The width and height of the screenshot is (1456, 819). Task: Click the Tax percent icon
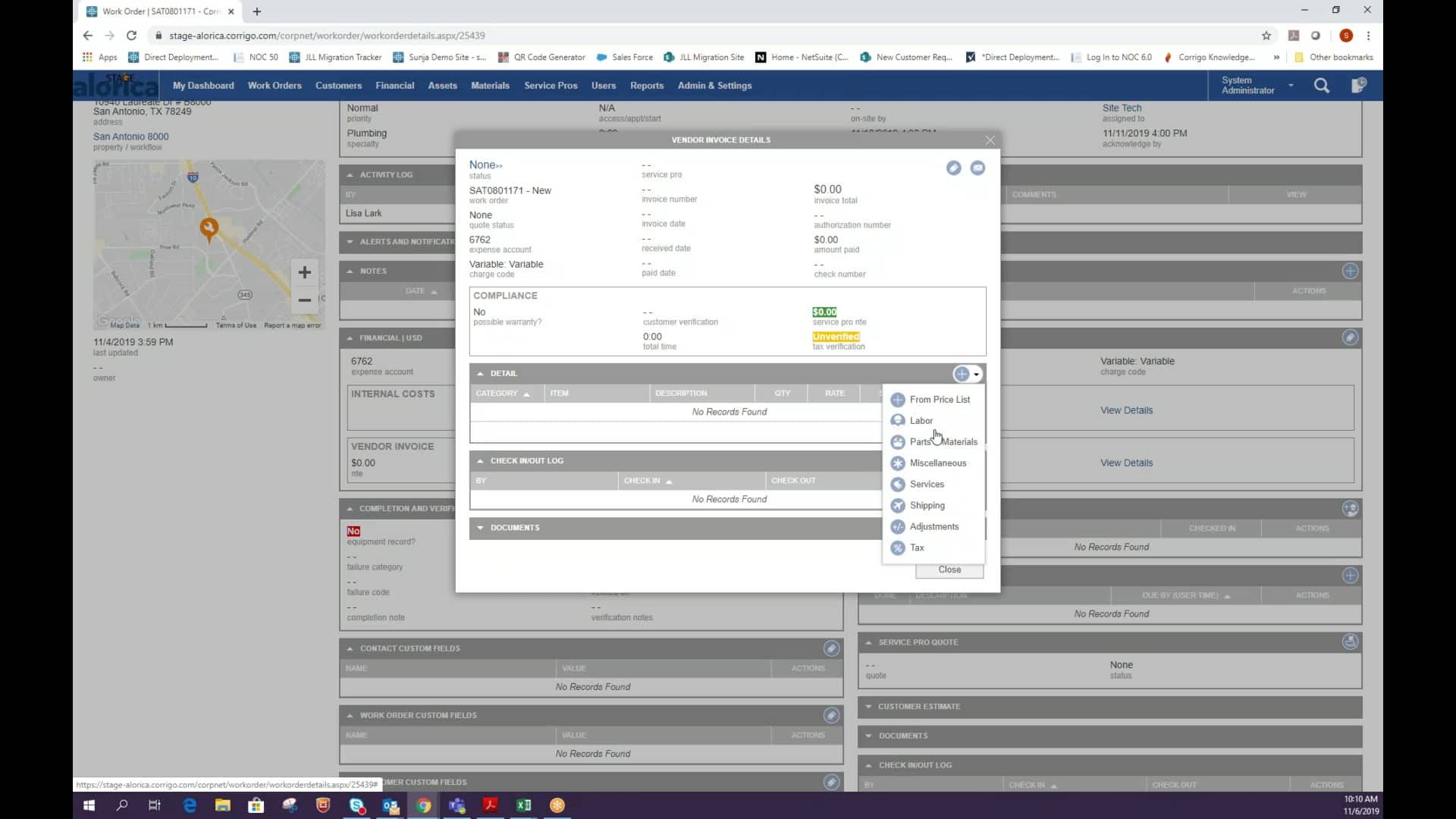coord(898,548)
